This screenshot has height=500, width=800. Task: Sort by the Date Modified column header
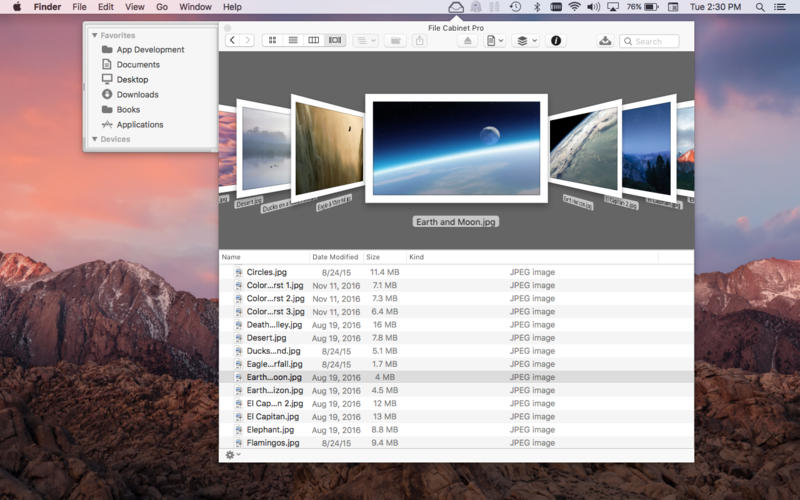coord(336,257)
